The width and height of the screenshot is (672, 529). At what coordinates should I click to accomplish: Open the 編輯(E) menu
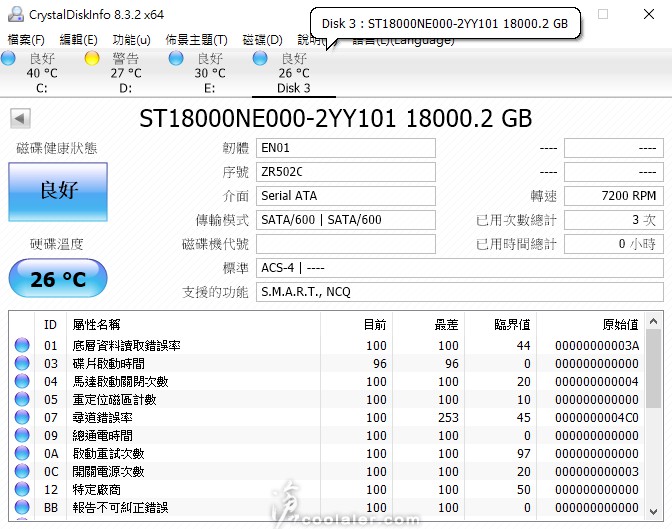[78, 40]
